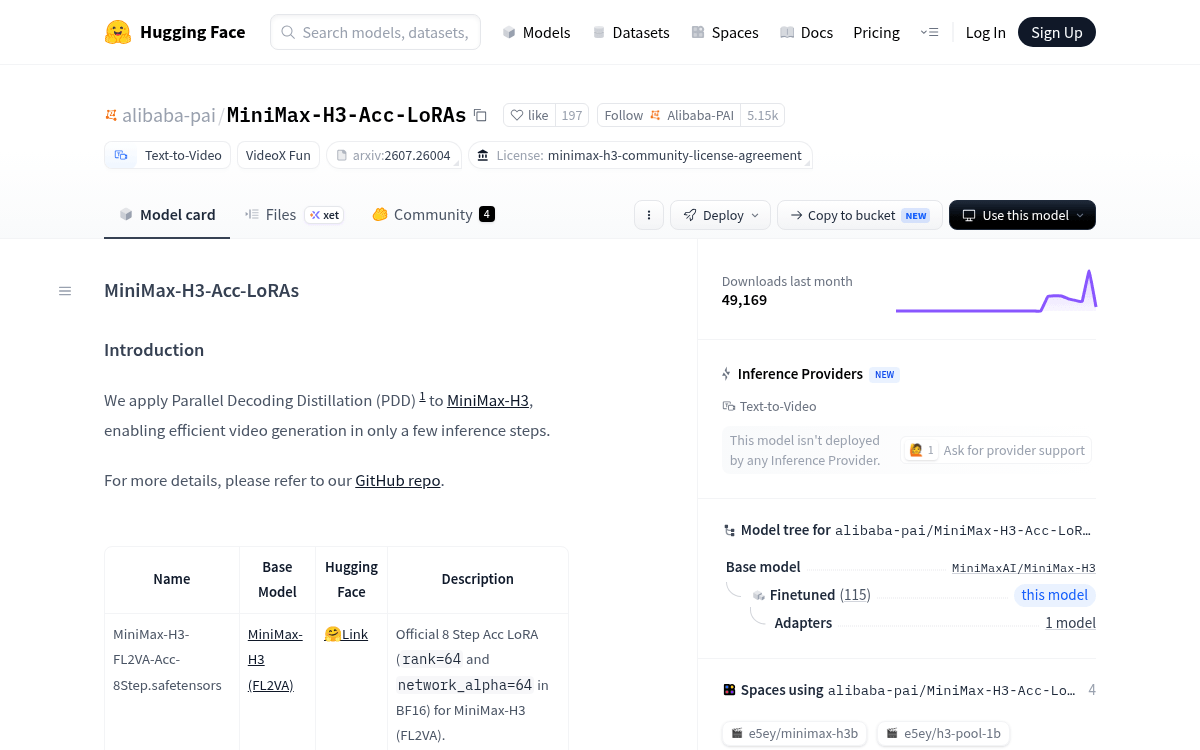Like the model with the heart button
The image size is (1200, 750).
[x=529, y=115]
